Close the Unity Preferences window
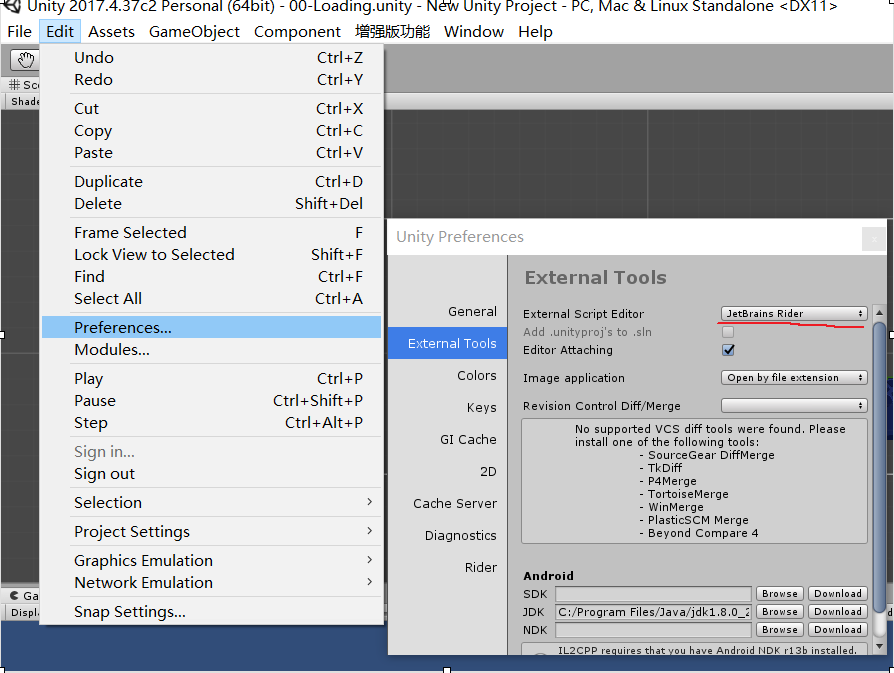Viewport: 894px width, 673px height. tap(873, 240)
